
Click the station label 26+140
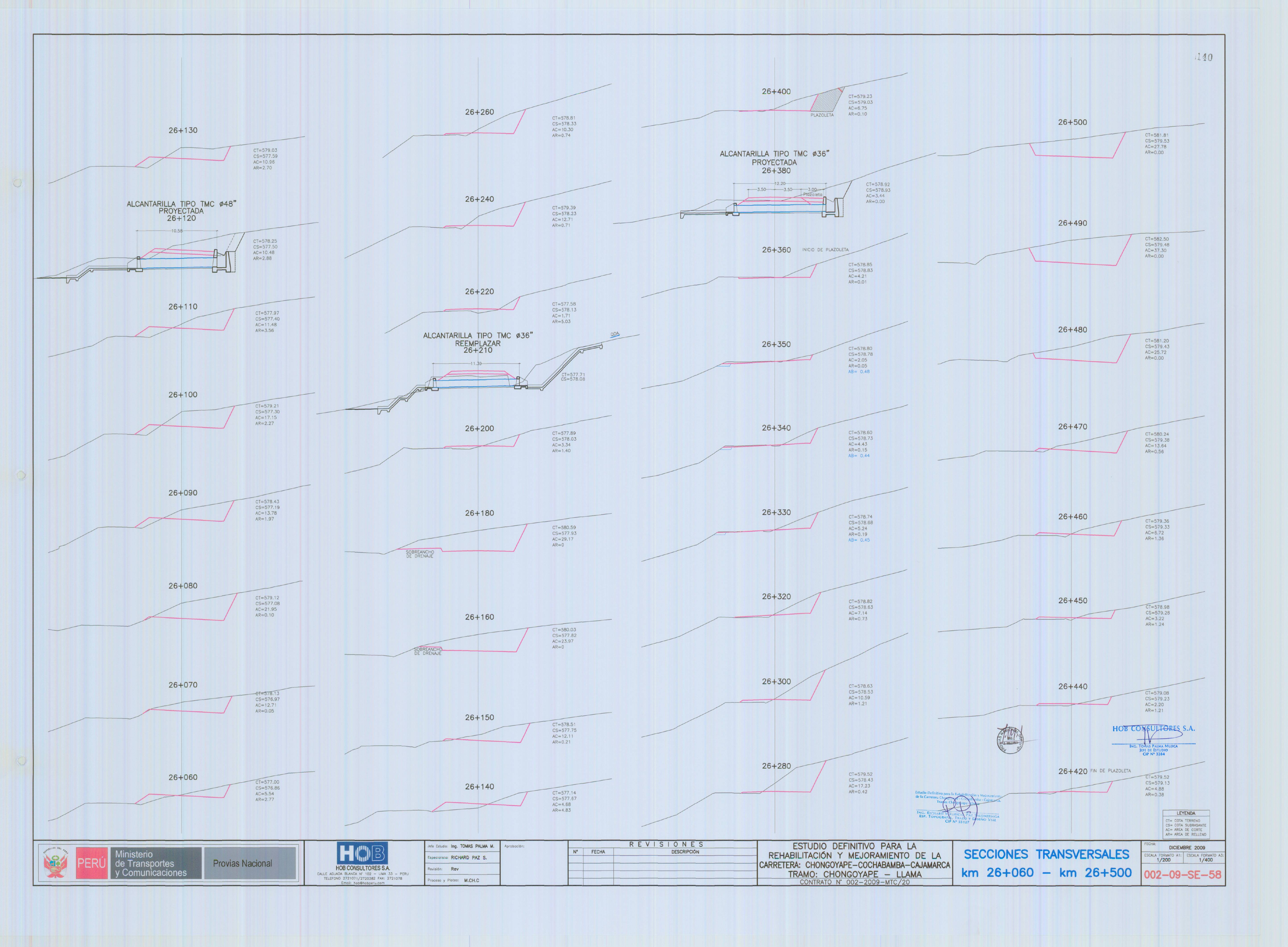pyautogui.click(x=479, y=787)
